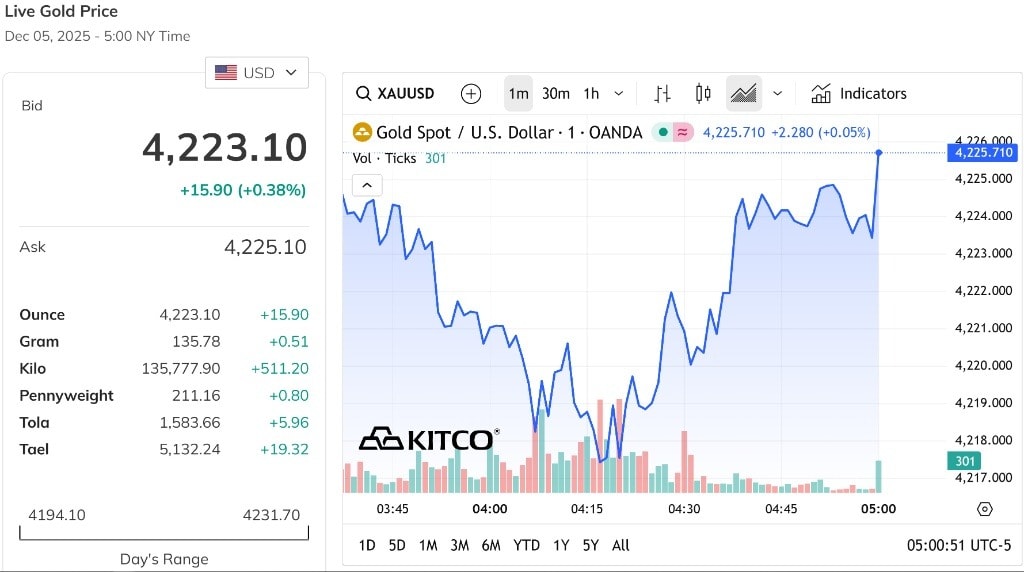1024x572 pixels.
Task: Collapse the indicator legend chevron
Action: coord(367,185)
